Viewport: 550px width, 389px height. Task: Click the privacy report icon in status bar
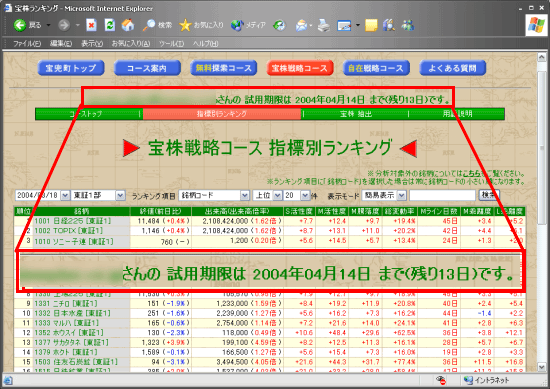[441, 380]
